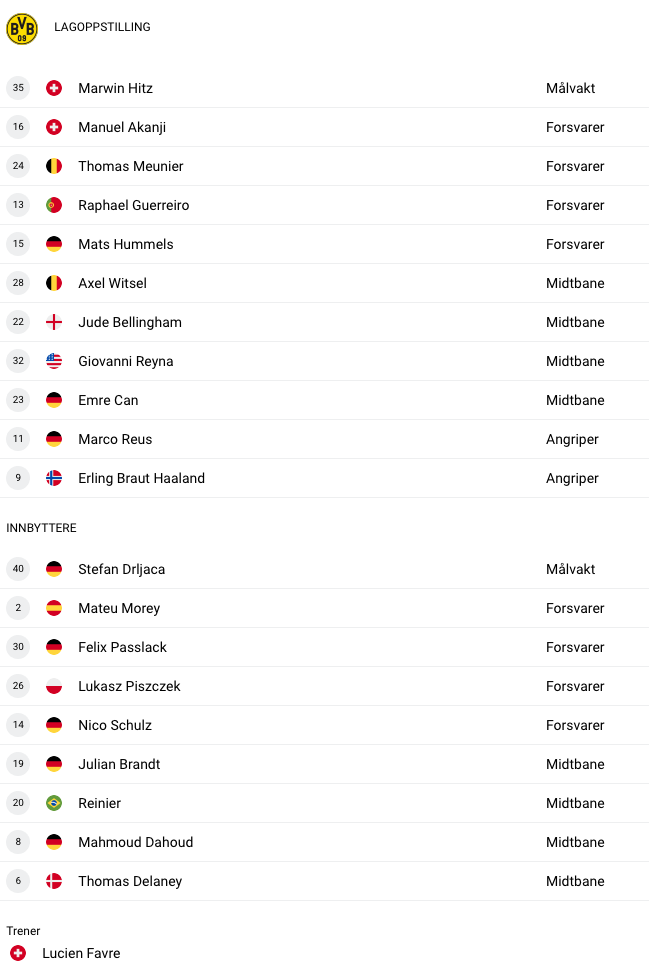Open coach Lucien Favre's page
The height and width of the screenshot is (976, 649).
click(x=81, y=953)
